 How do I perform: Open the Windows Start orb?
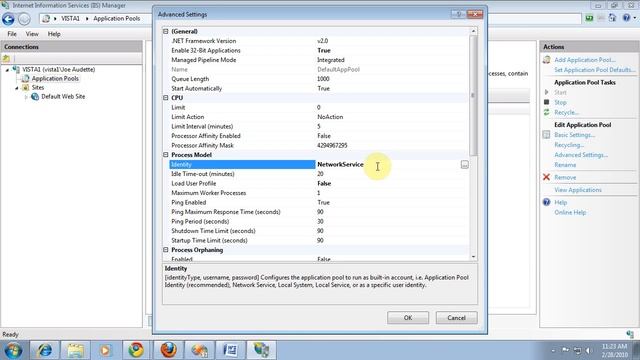[13, 350]
